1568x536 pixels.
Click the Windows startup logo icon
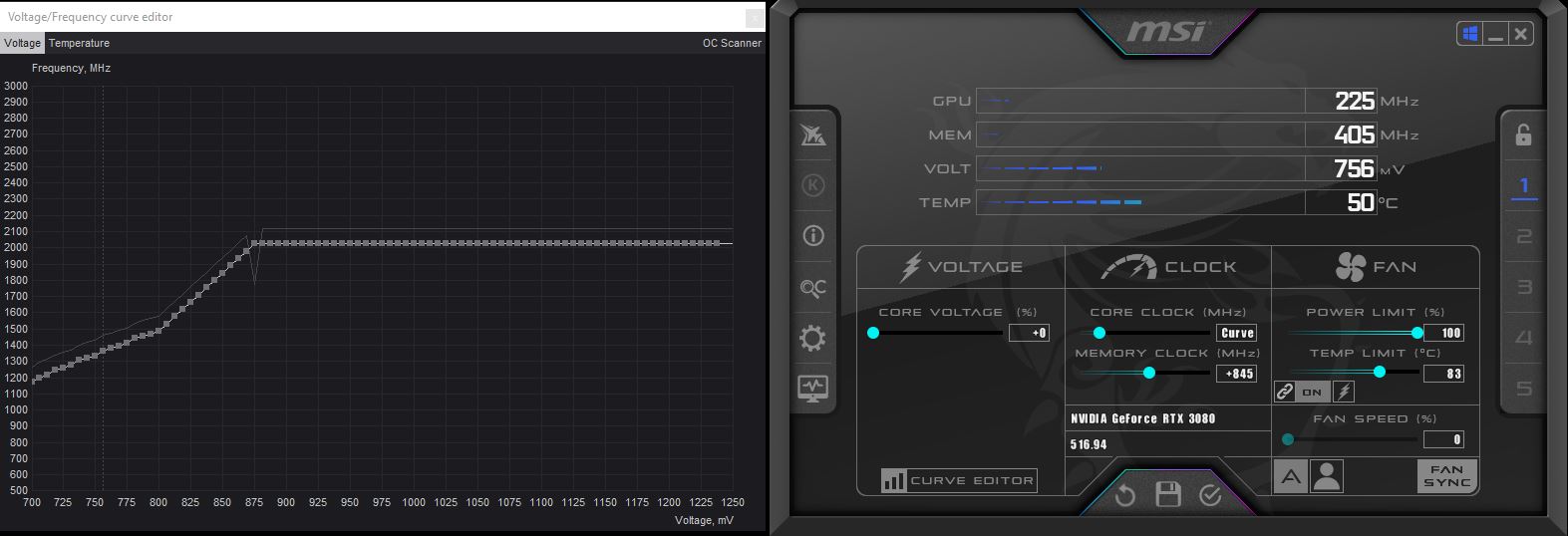1469,34
